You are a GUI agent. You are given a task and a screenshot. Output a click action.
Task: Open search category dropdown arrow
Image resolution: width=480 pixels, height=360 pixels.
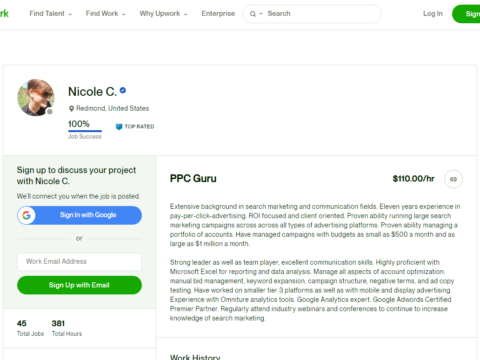point(261,14)
